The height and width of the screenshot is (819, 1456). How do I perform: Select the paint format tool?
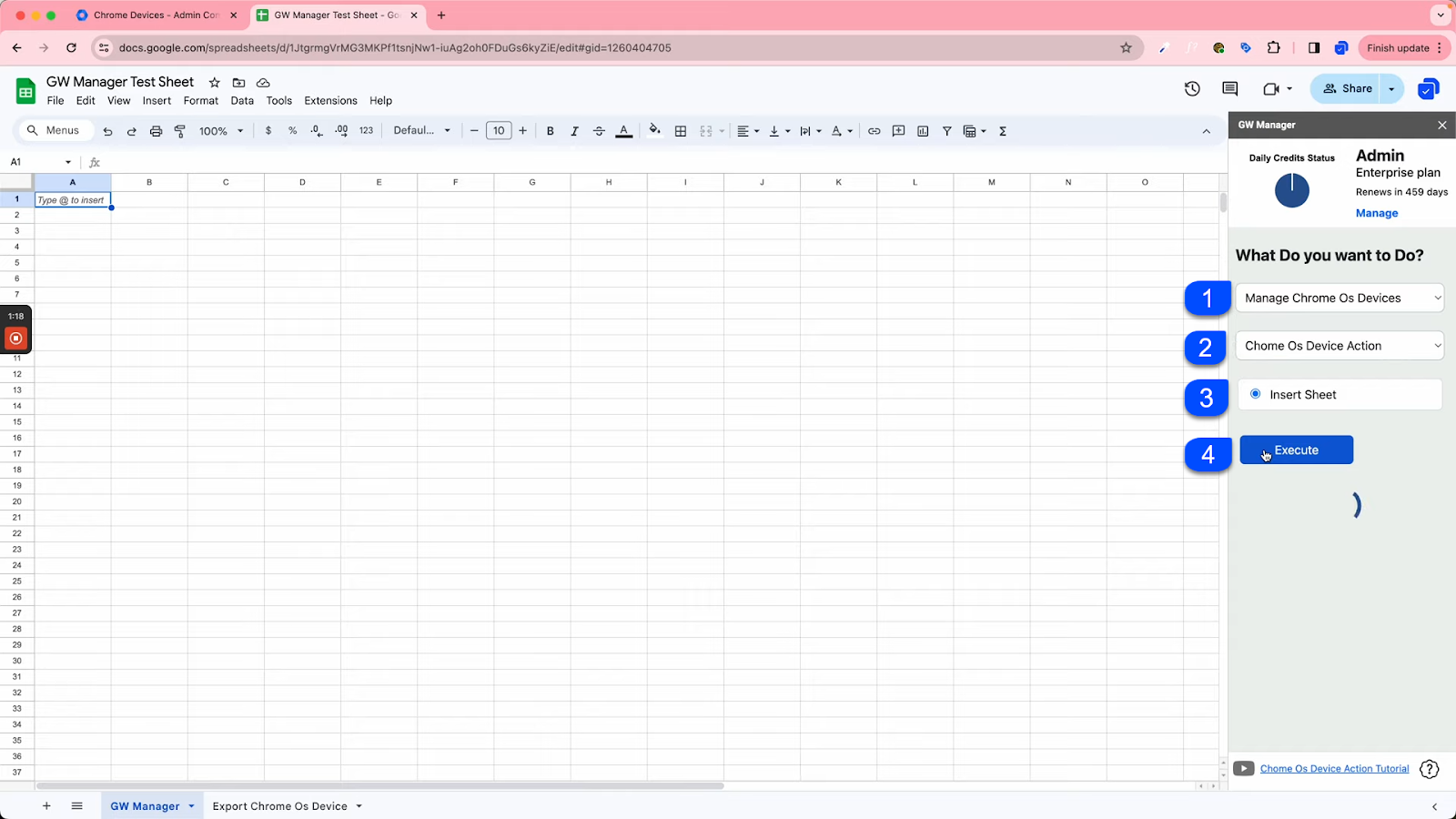pyautogui.click(x=180, y=131)
